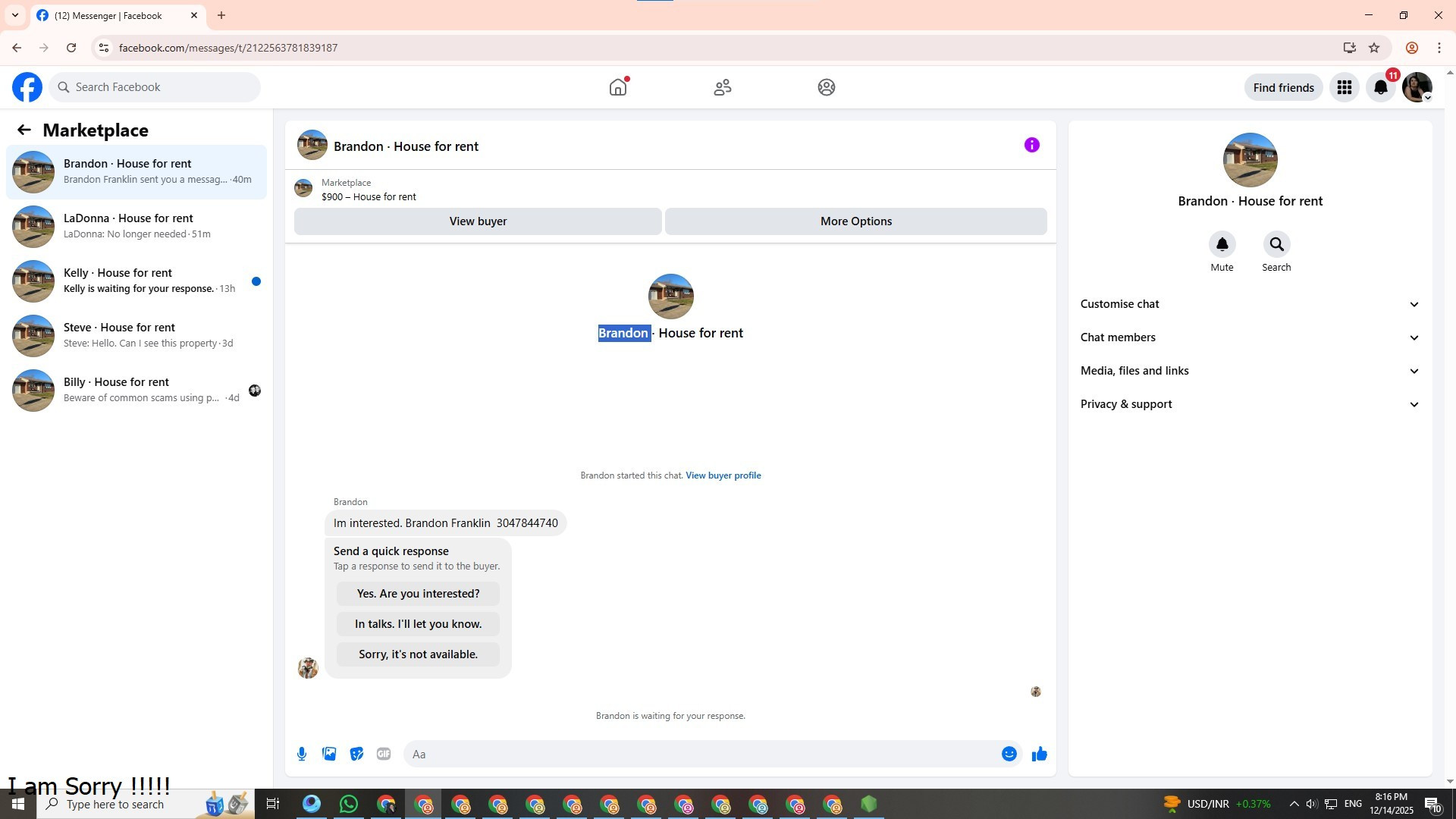Open Kelly's House for rent conversation
This screenshot has width=1456, height=819.
[136, 281]
